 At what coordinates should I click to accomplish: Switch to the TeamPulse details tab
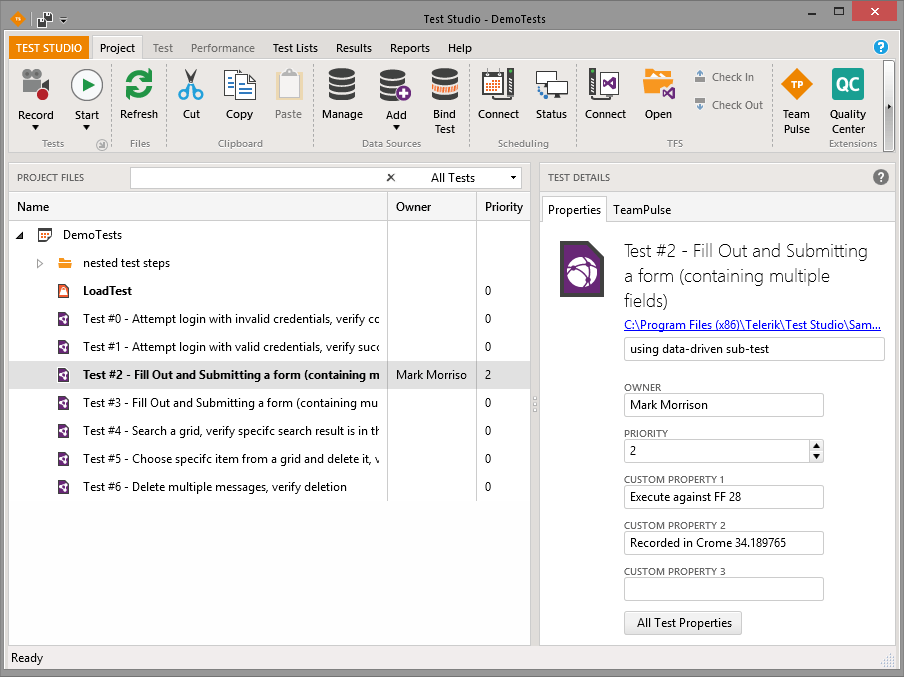(x=642, y=210)
